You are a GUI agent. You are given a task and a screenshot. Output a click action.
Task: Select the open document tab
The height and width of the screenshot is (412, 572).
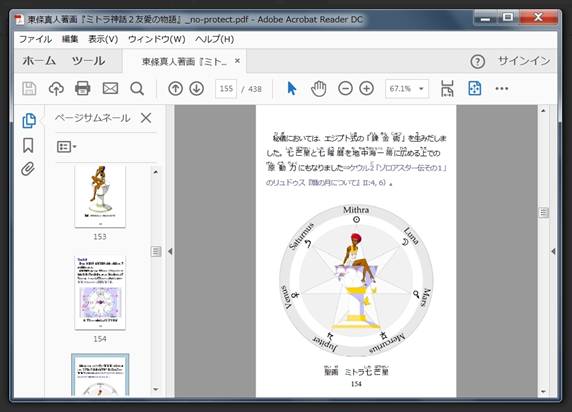(184, 61)
